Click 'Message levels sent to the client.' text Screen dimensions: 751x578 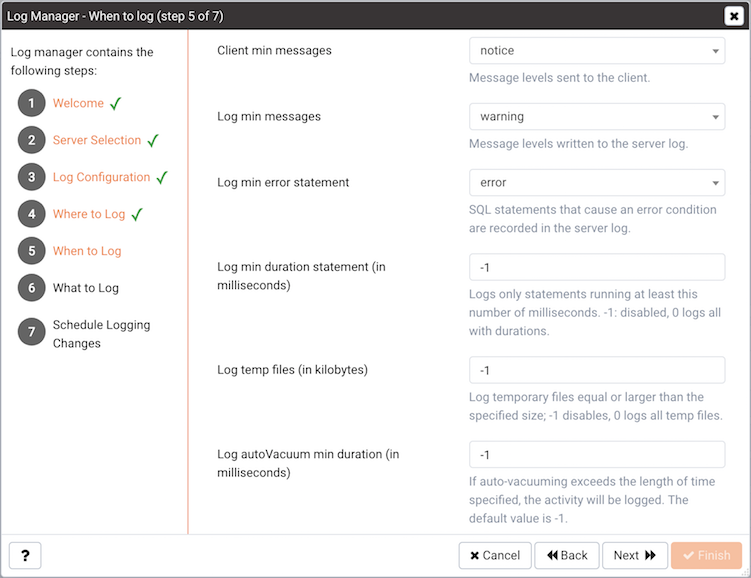pyautogui.click(x=559, y=78)
